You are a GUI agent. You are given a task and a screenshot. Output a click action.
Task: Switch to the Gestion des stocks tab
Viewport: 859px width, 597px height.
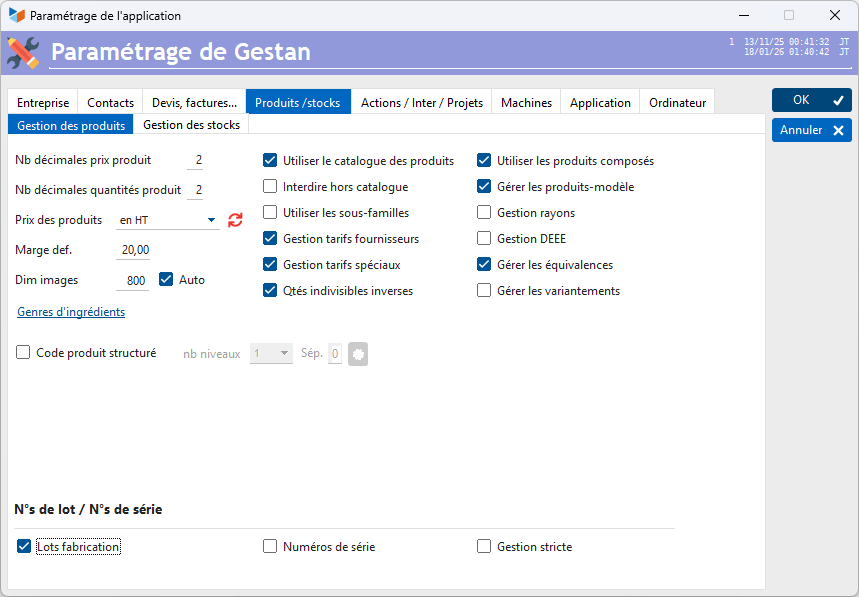point(191,125)
